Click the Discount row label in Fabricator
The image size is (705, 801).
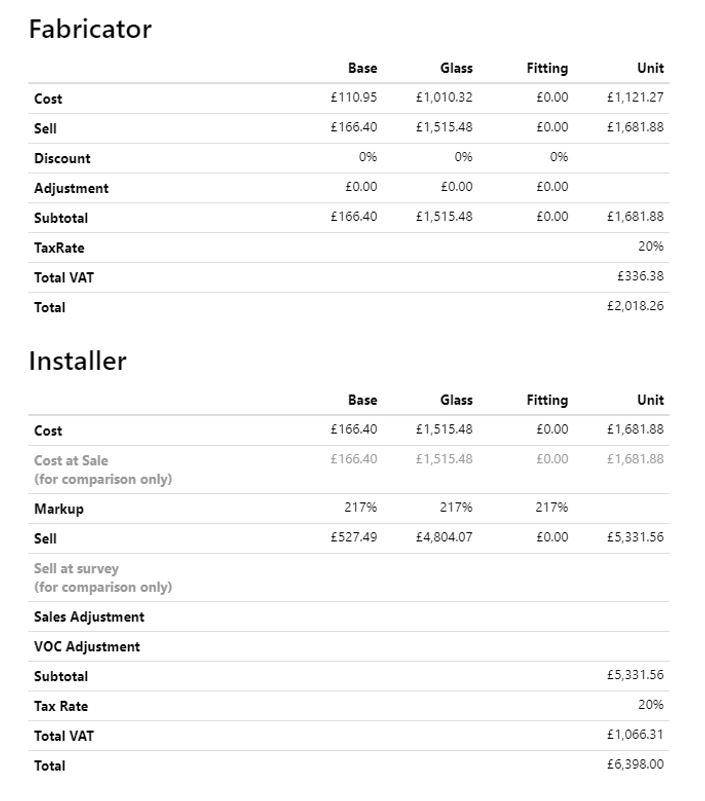(62, 158)
